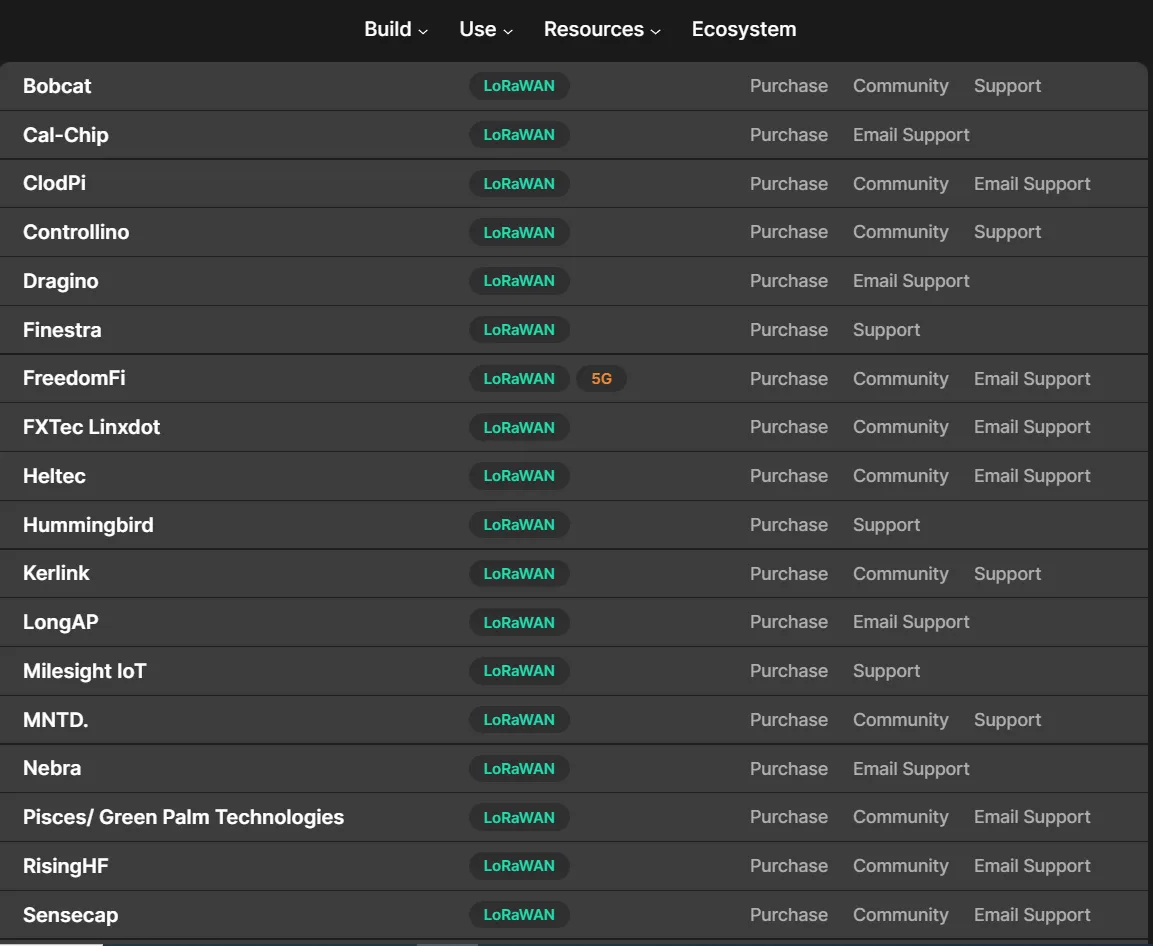Open Email Support for Nebra
Image resolution: width=1153 pixels, height=946 pixels.
tap(910, 769)
